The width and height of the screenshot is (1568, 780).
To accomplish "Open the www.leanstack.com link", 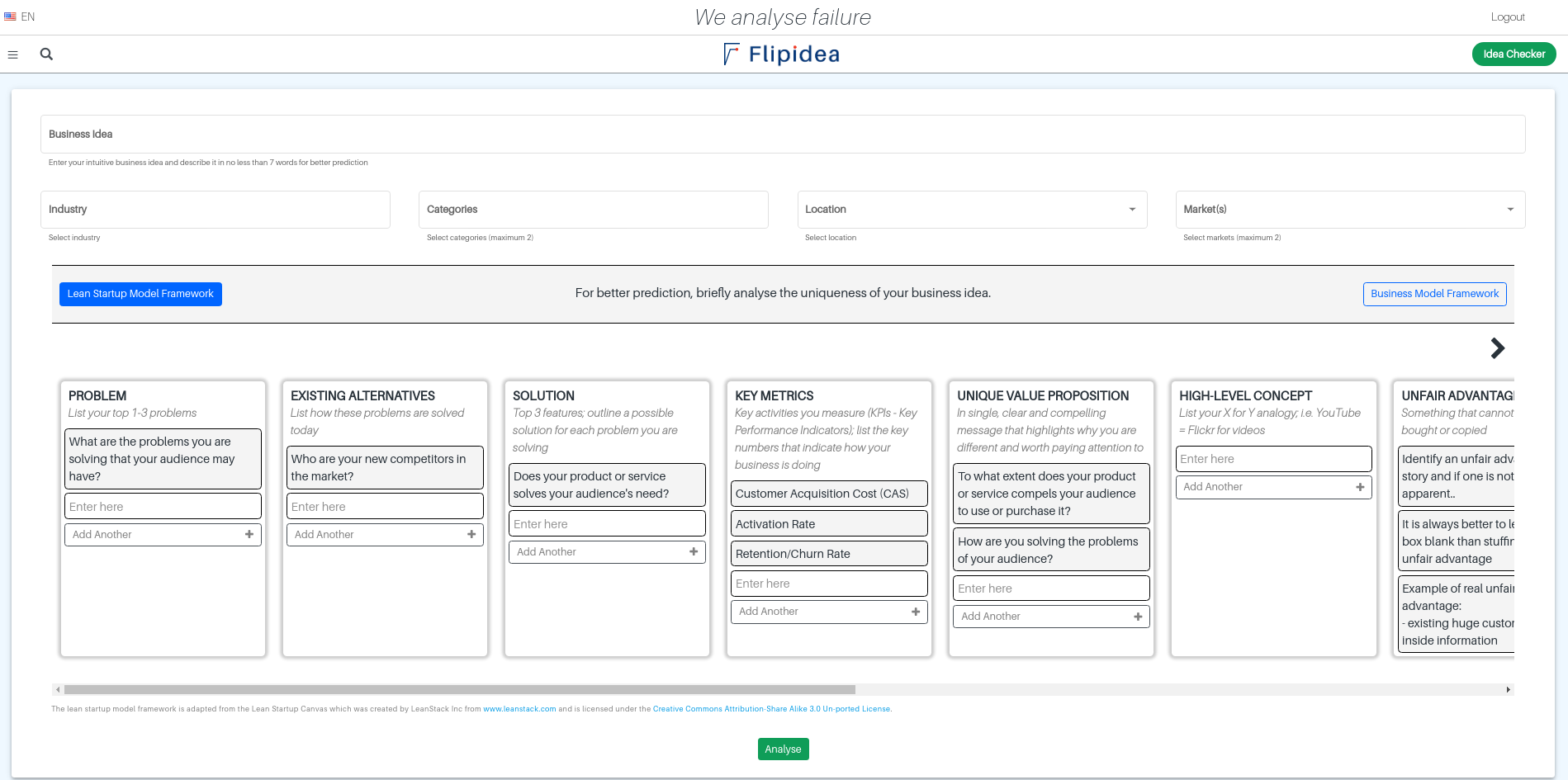I will 519,709.
